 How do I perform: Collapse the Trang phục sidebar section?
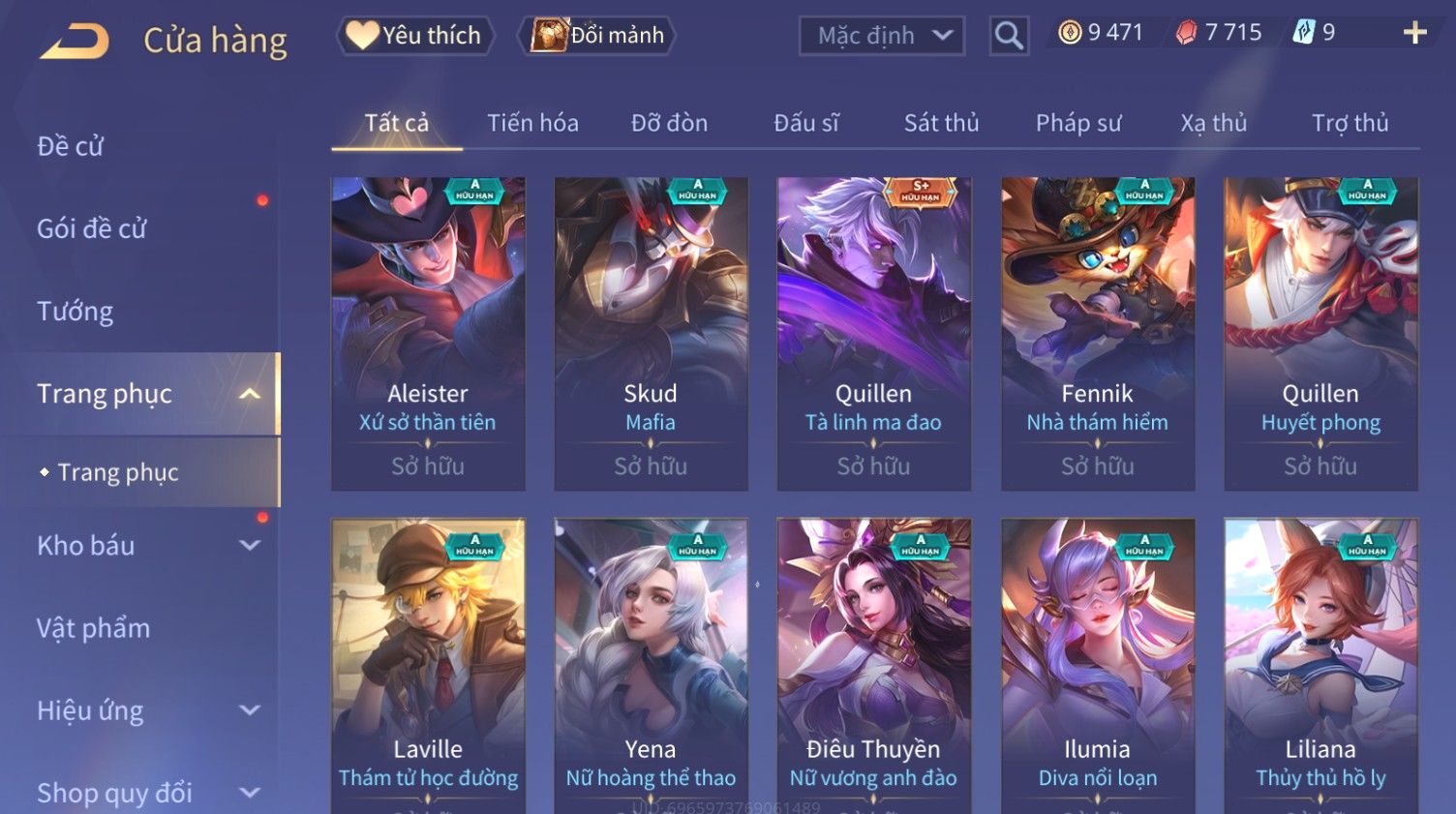click(x=249, y=394)
